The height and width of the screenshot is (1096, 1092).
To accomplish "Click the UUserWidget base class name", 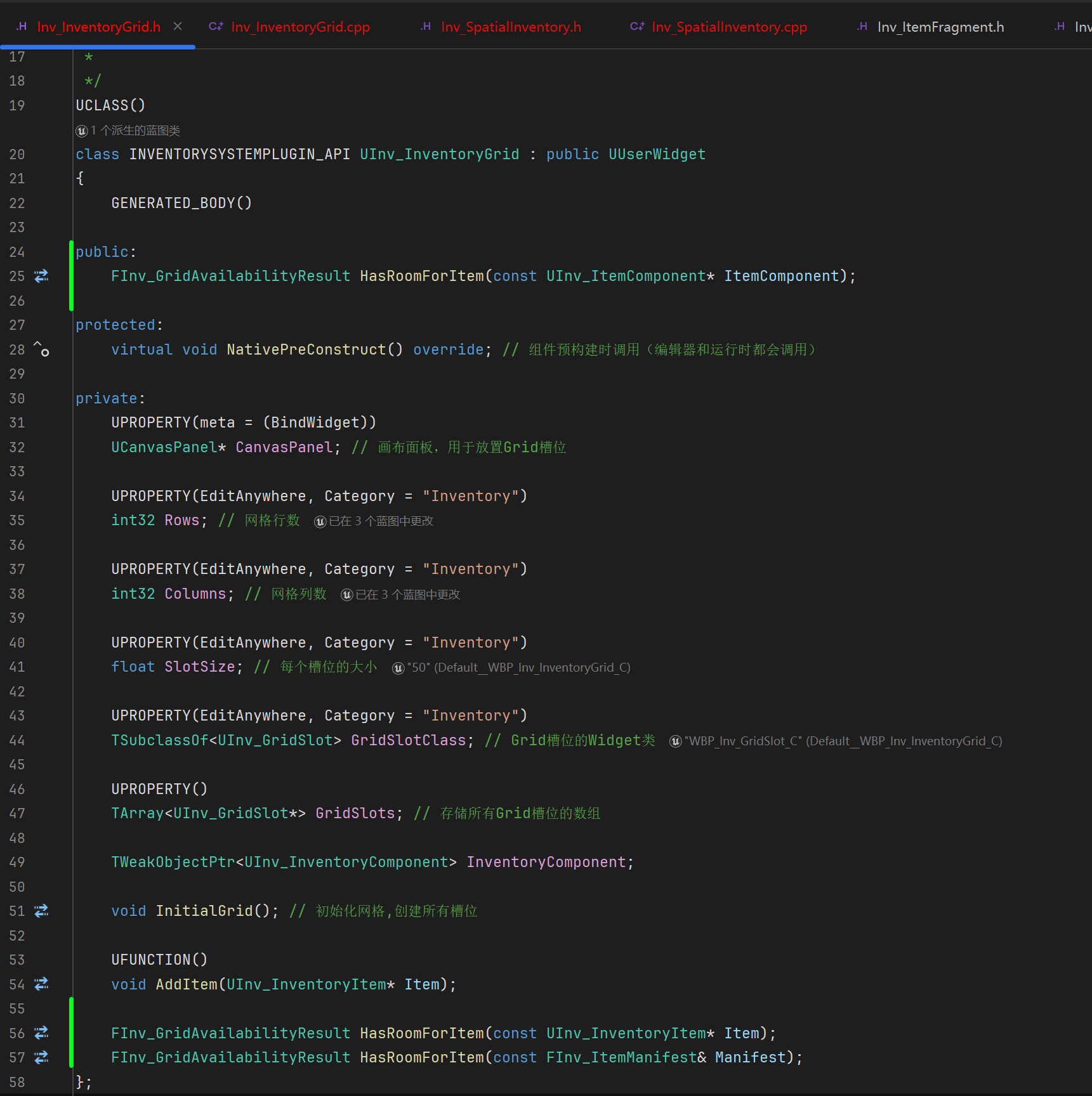I will [x=657, y=154].
